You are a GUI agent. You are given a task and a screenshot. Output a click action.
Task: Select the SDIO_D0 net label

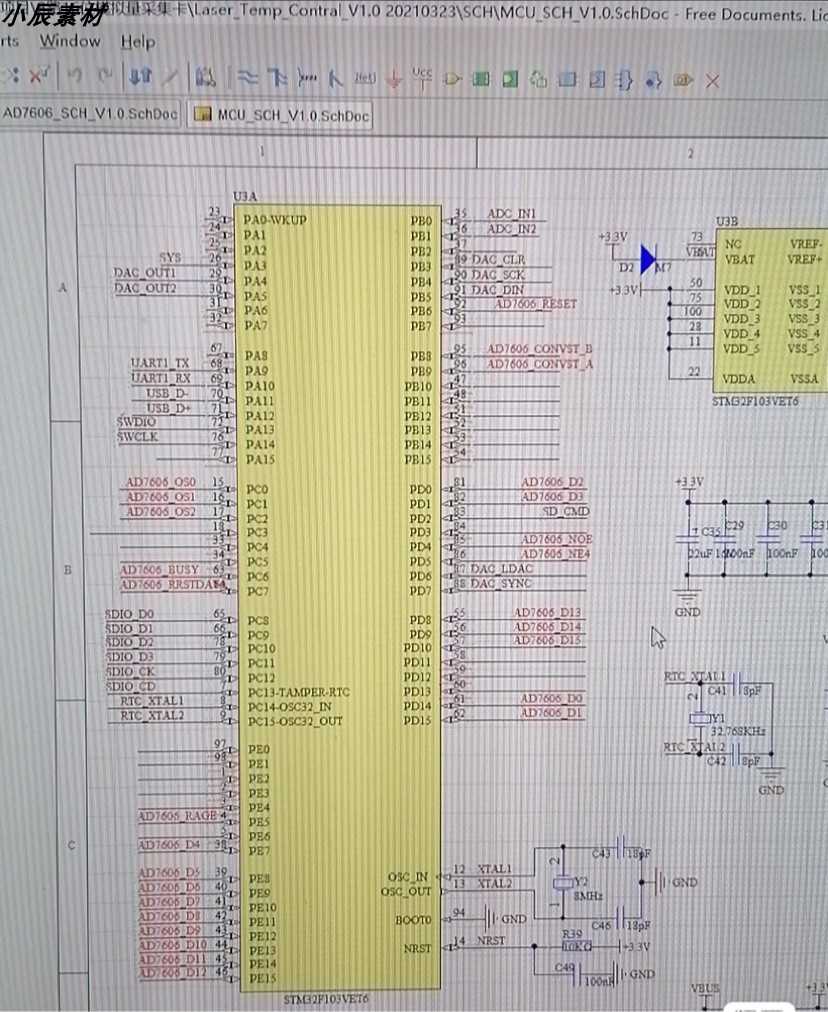click(130, 614)
